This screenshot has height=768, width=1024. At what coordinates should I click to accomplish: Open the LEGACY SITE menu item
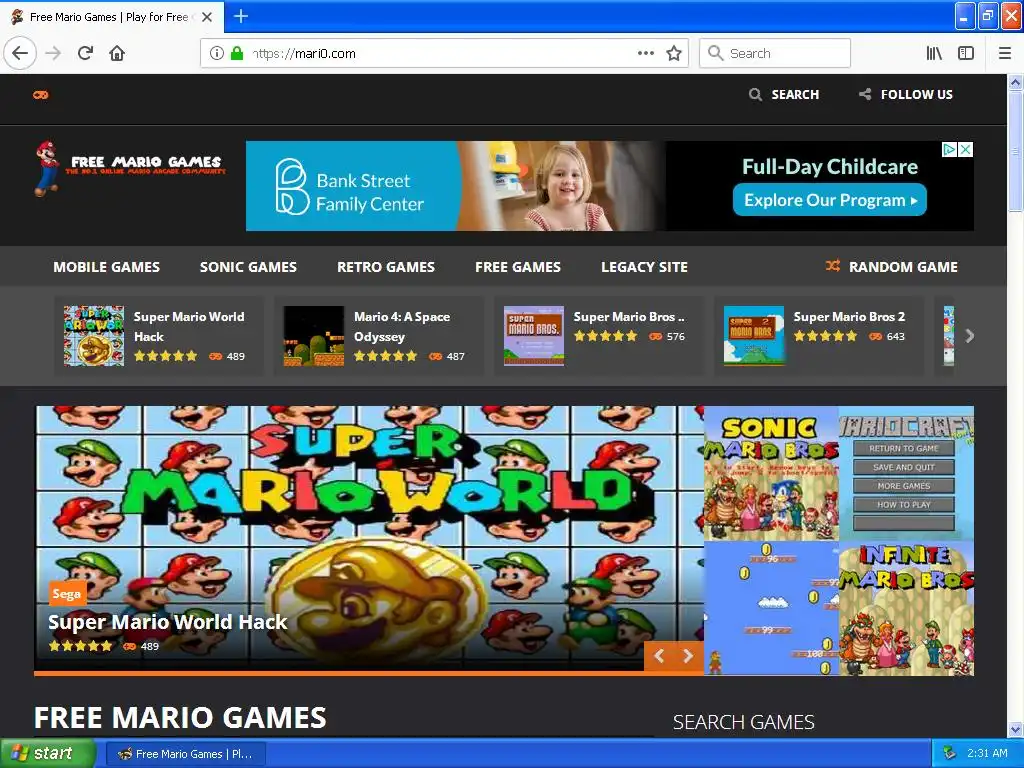pos(645,266)
